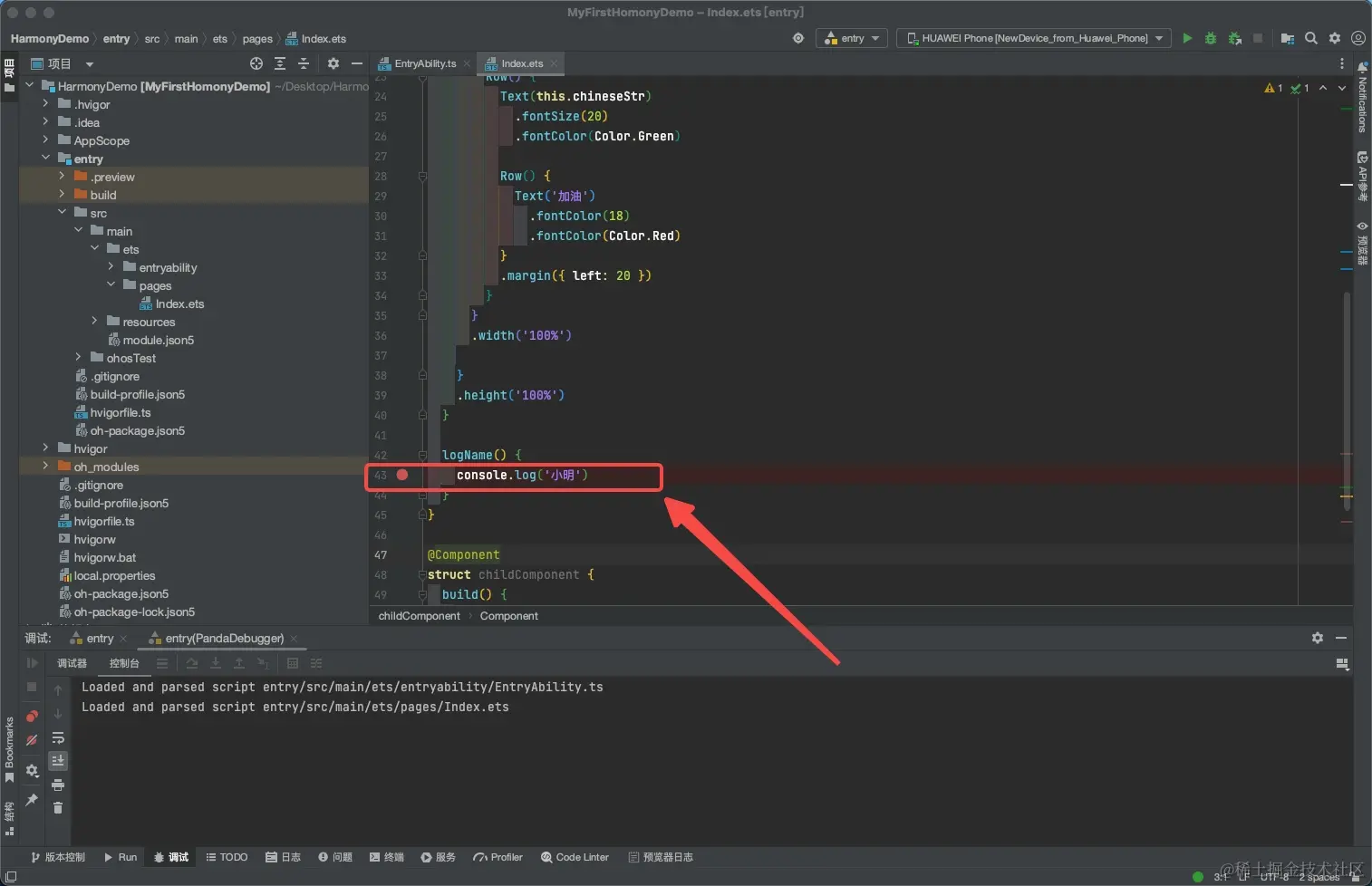Open editor tabs three-dot menu
The width and height of the screenshot is (1372, 886).
pyautogui.click(x=1342, y=63)
